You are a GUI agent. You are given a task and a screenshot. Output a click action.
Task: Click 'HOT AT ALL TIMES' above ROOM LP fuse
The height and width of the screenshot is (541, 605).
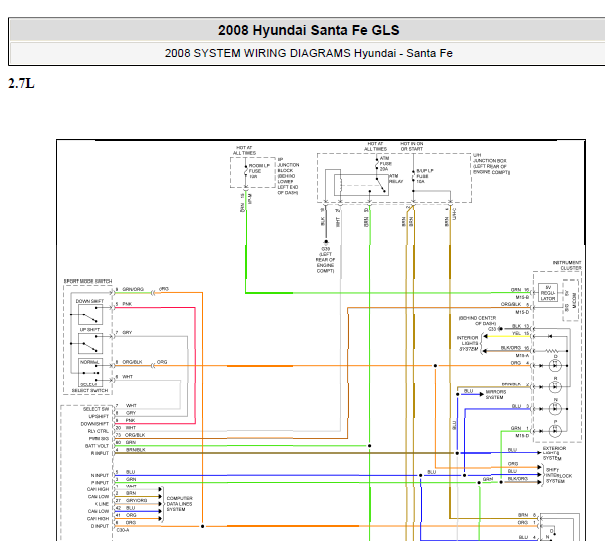tap(244, 150)
